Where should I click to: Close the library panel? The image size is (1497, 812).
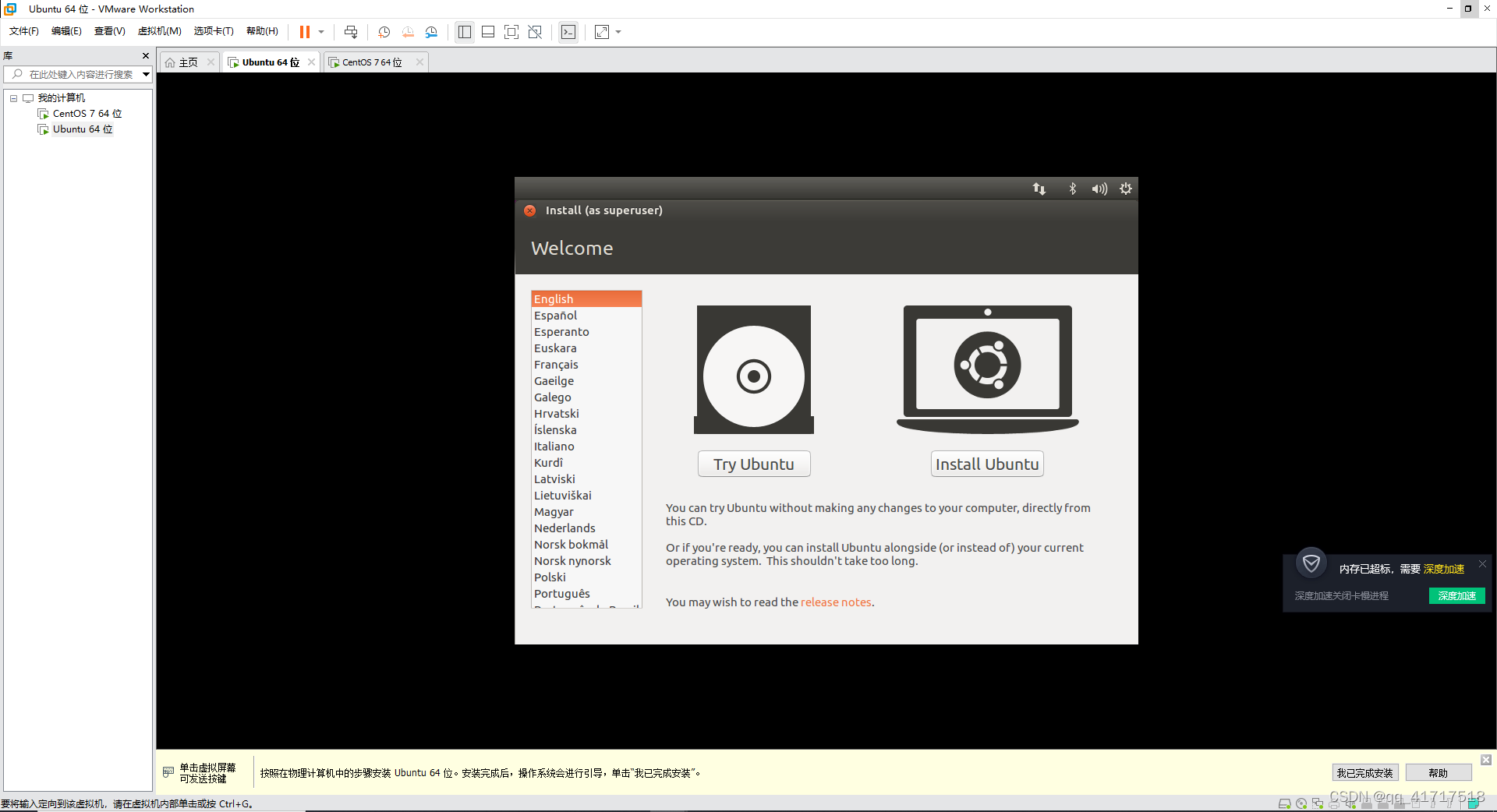click(x=145, y=55)
